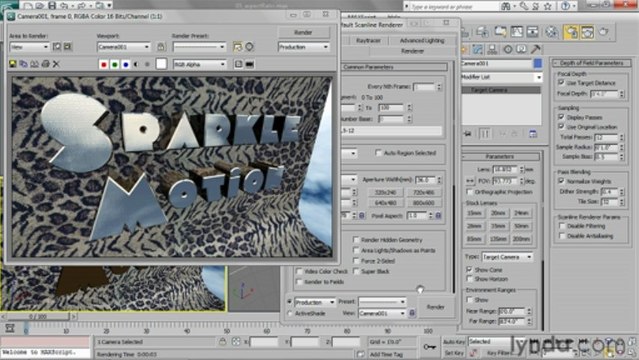639x360 pixels.
Task: Click Auto Key button
Action: tap(454, 342)
